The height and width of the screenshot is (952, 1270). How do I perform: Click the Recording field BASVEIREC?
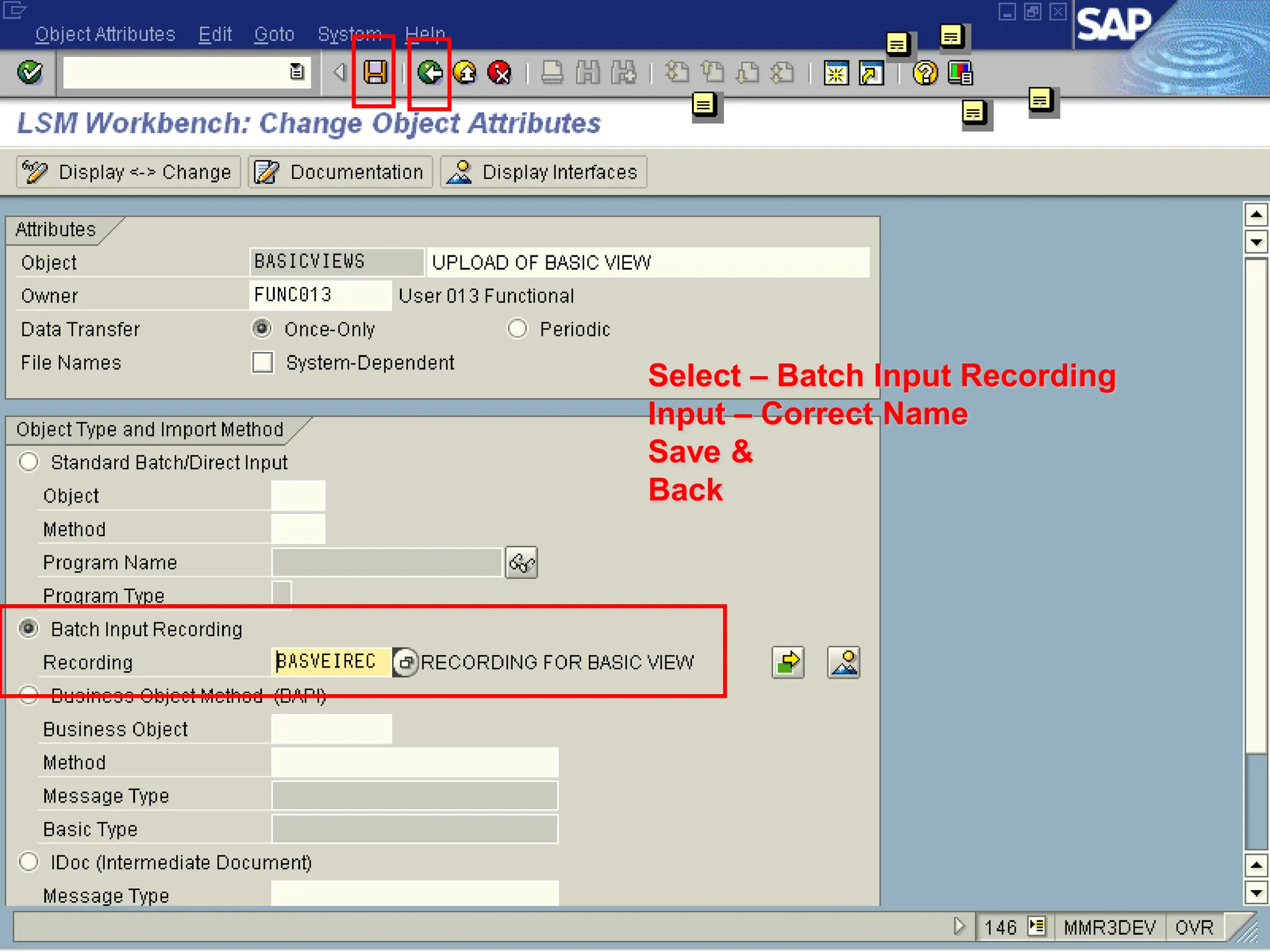[332, 662]
